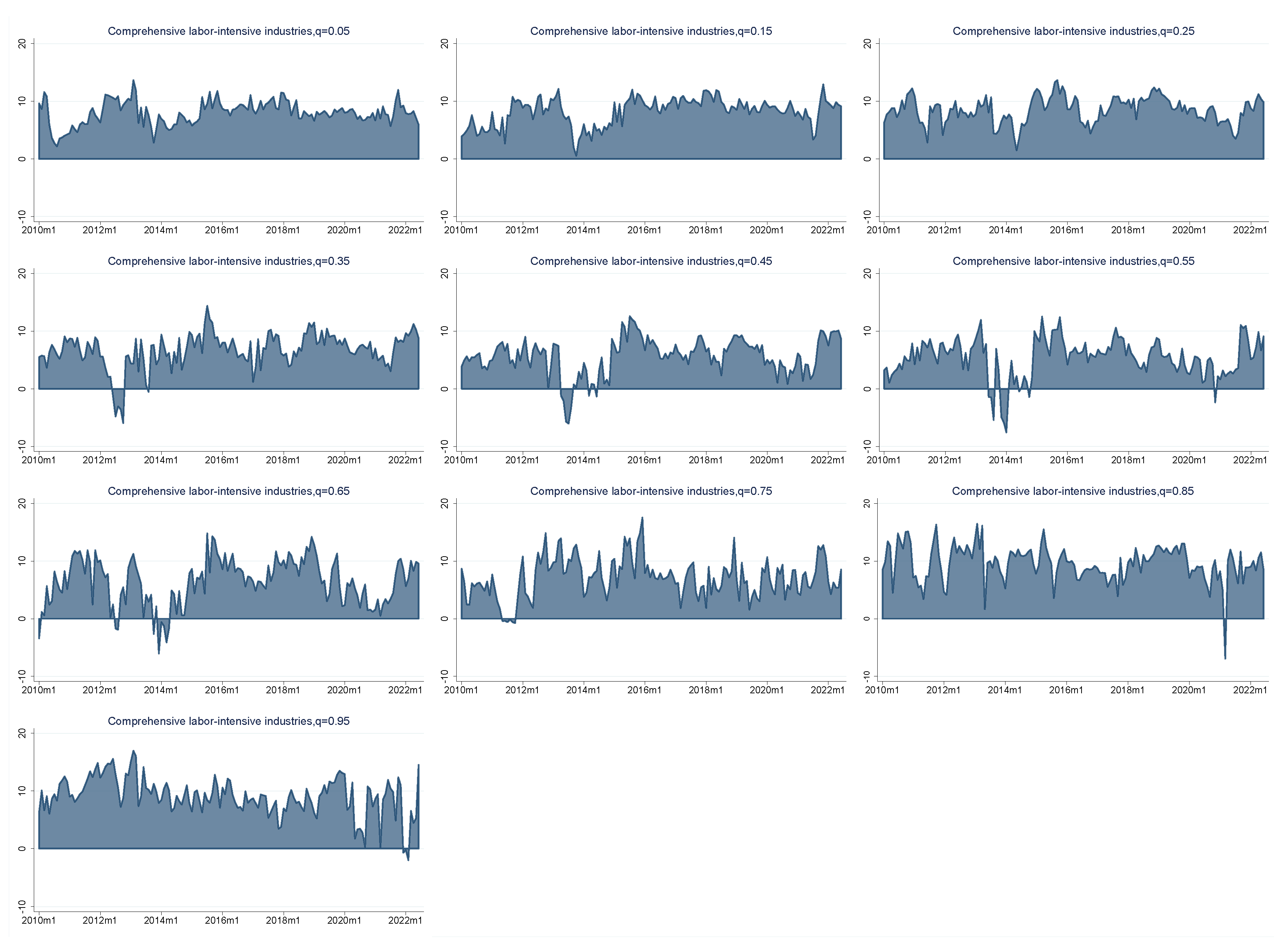Click 2022m1 axis label in q=0.55 chart

[1250, 460]
